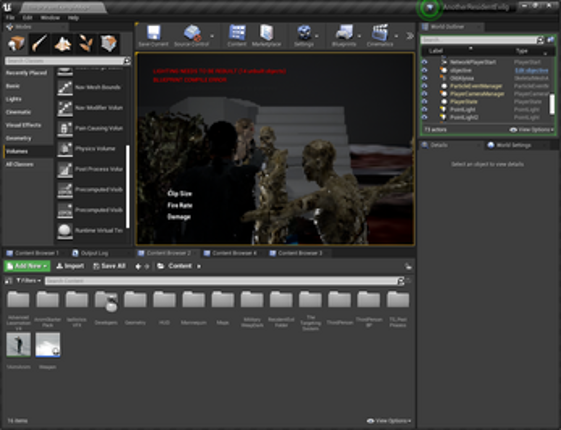Screen dimensions: 561x430
Task: Select the All Classes category
Action: [20, 165]
